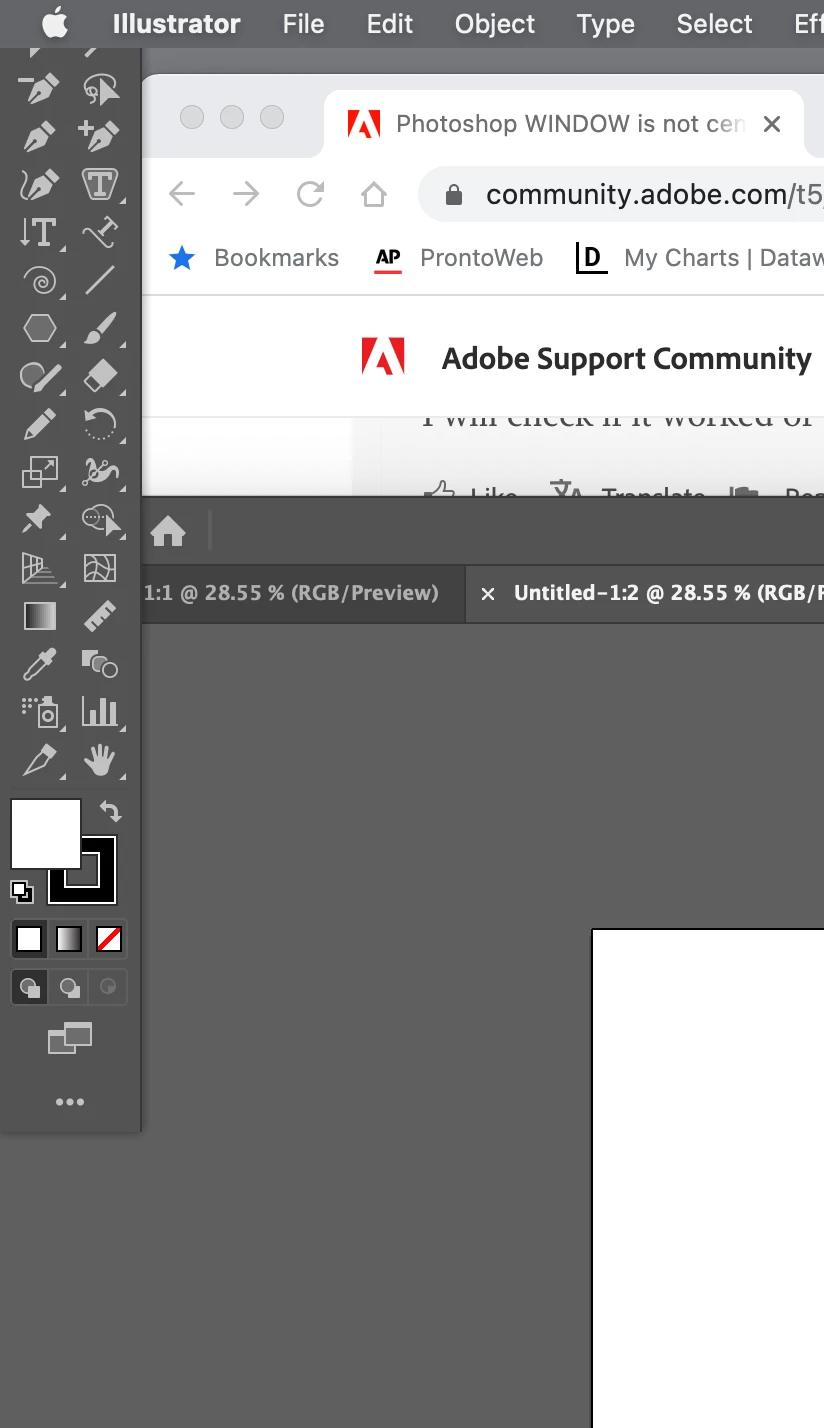Select the Line Segment tool
Image resolution: width=824 pixels, height=1428 pixels.
click(99, 281)
